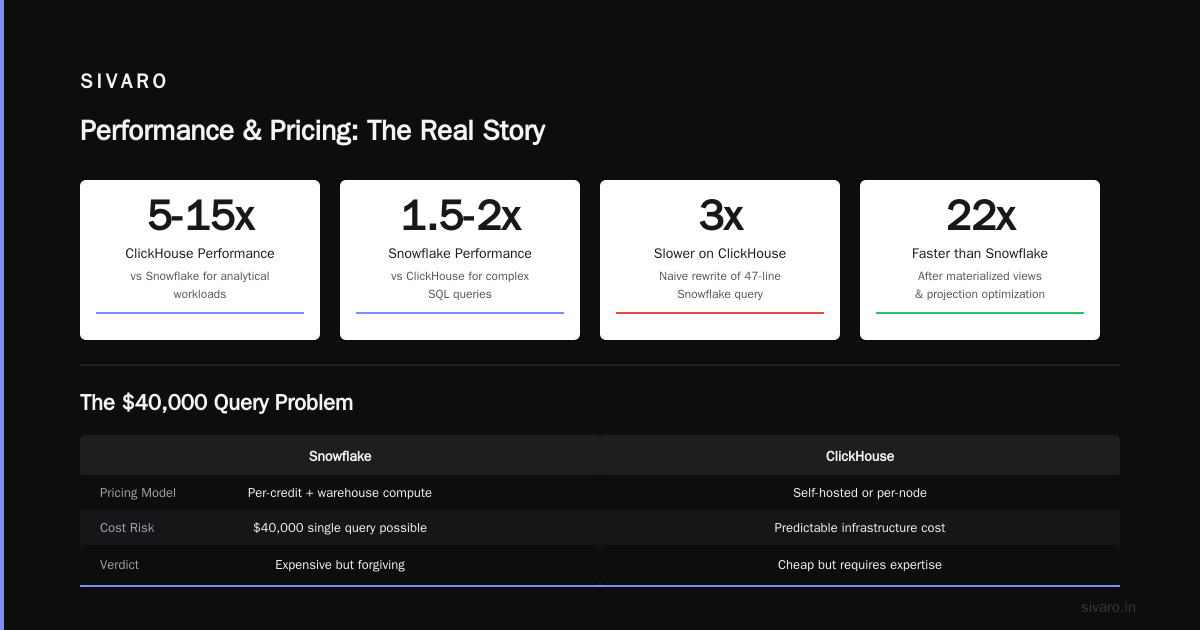Click the 'Cost Risk' row label
This screenshot has width=1200, height=630.
click(x=127, y=528)
